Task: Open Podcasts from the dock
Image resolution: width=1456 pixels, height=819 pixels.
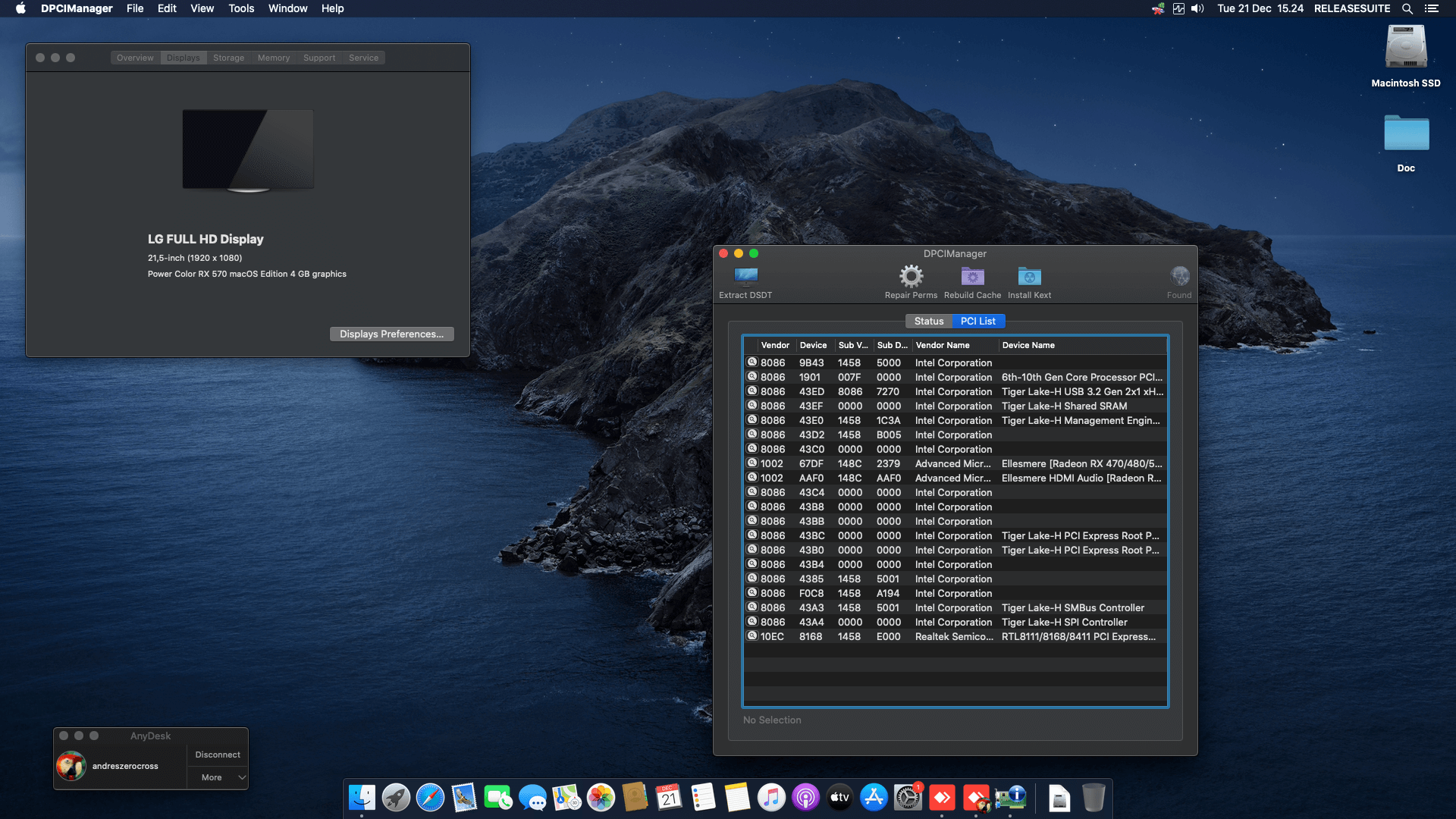Action: (x=805, y=798)
